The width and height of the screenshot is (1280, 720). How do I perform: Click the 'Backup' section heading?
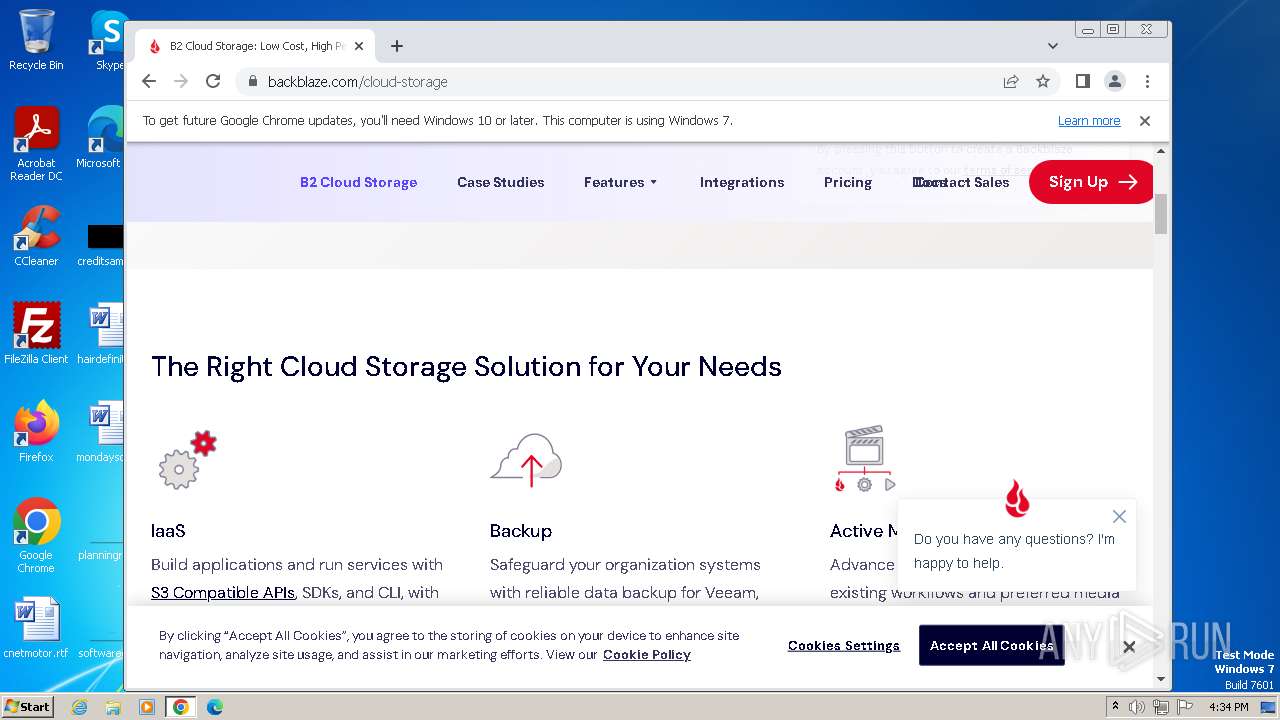click(521, 531)
